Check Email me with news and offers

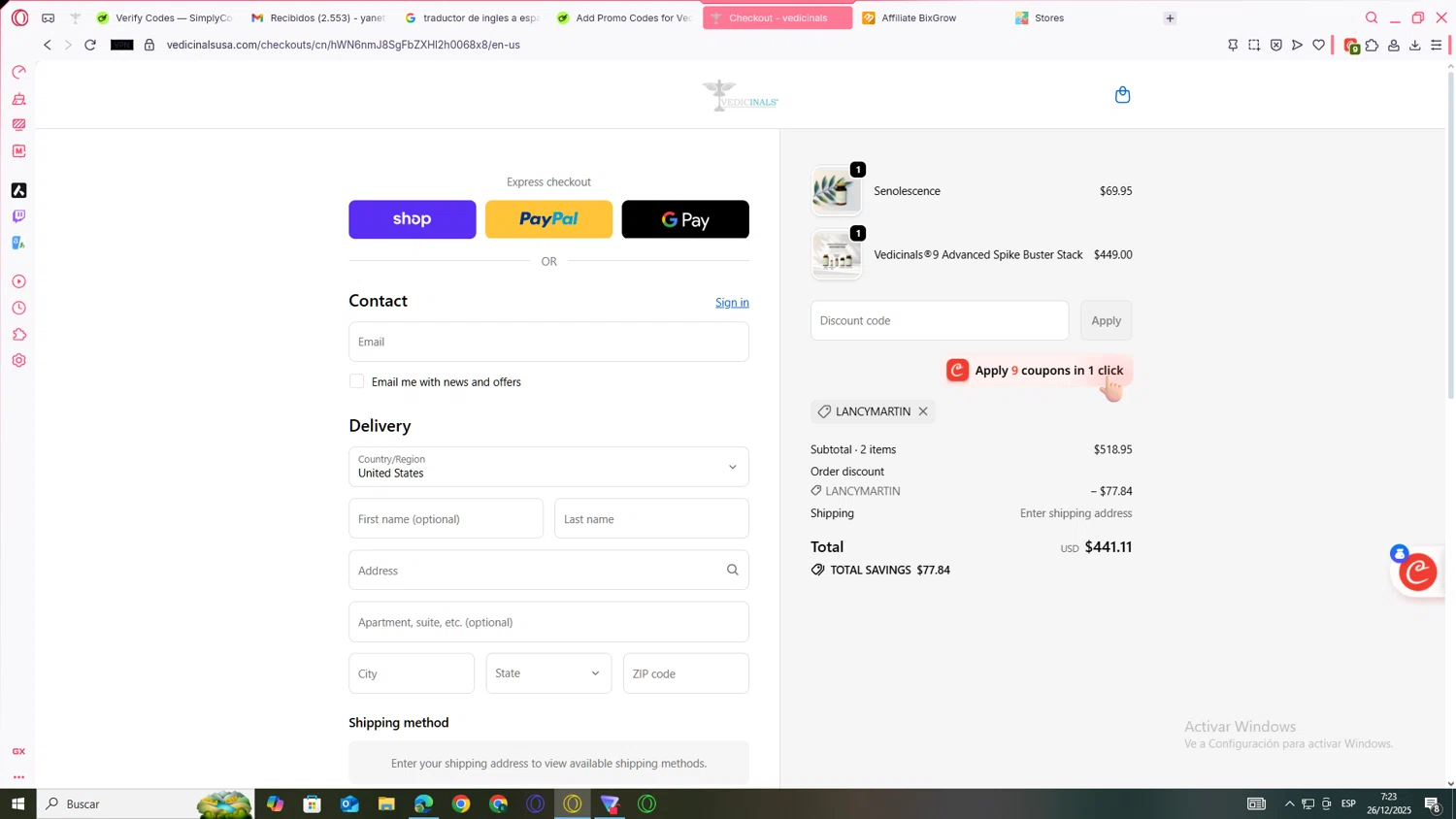pos(357,381)
